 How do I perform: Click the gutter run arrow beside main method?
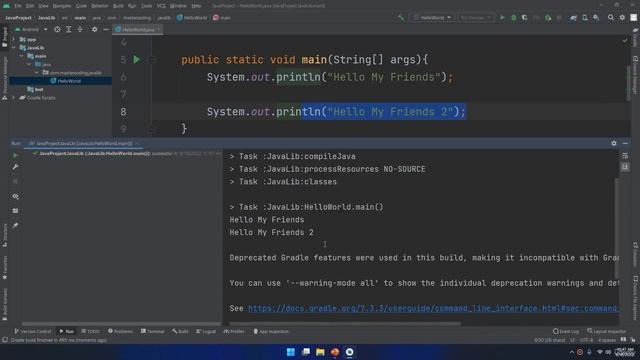click(x=136, y=60)
